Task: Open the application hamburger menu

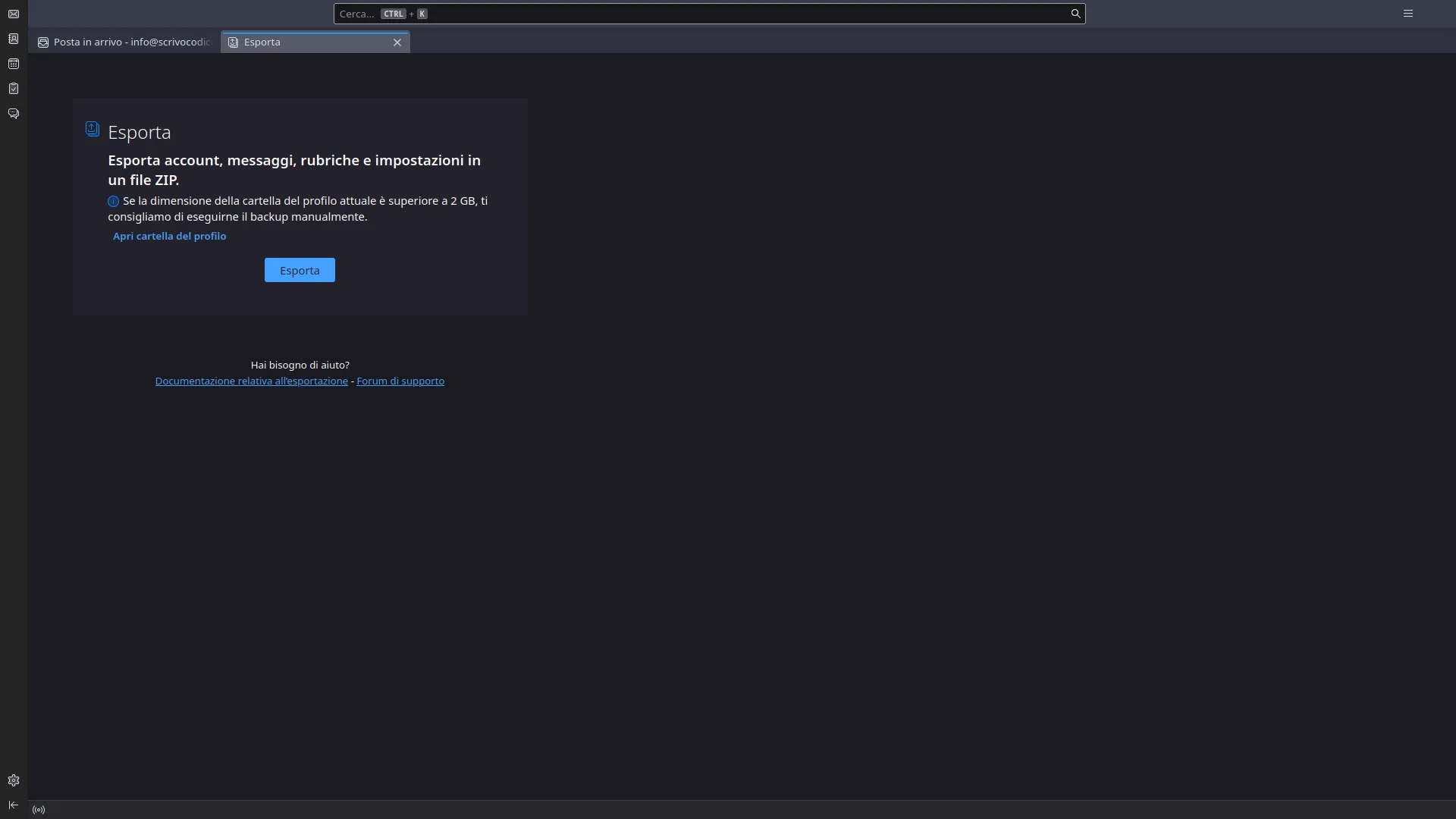Action: click(1408, 14)
